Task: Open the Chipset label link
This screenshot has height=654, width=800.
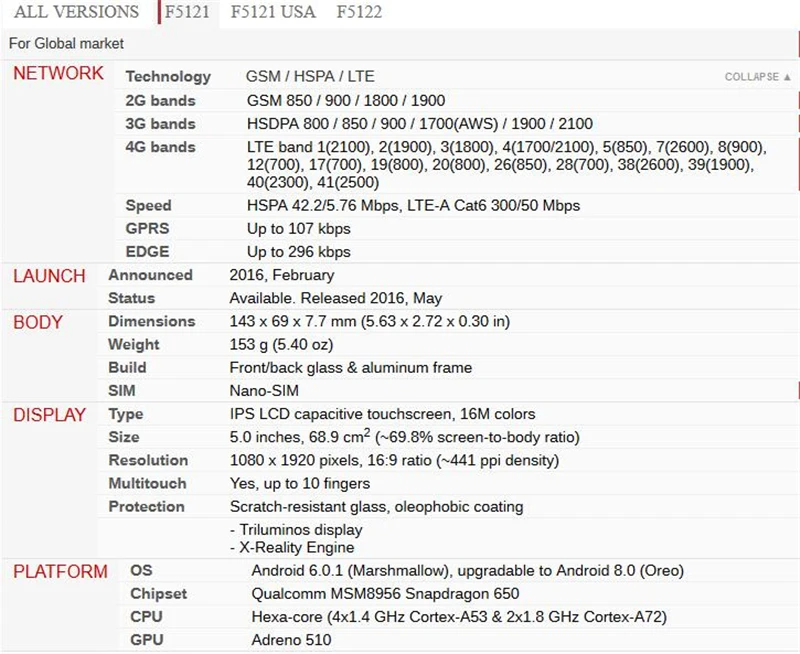Action: [x=159, y=594]
